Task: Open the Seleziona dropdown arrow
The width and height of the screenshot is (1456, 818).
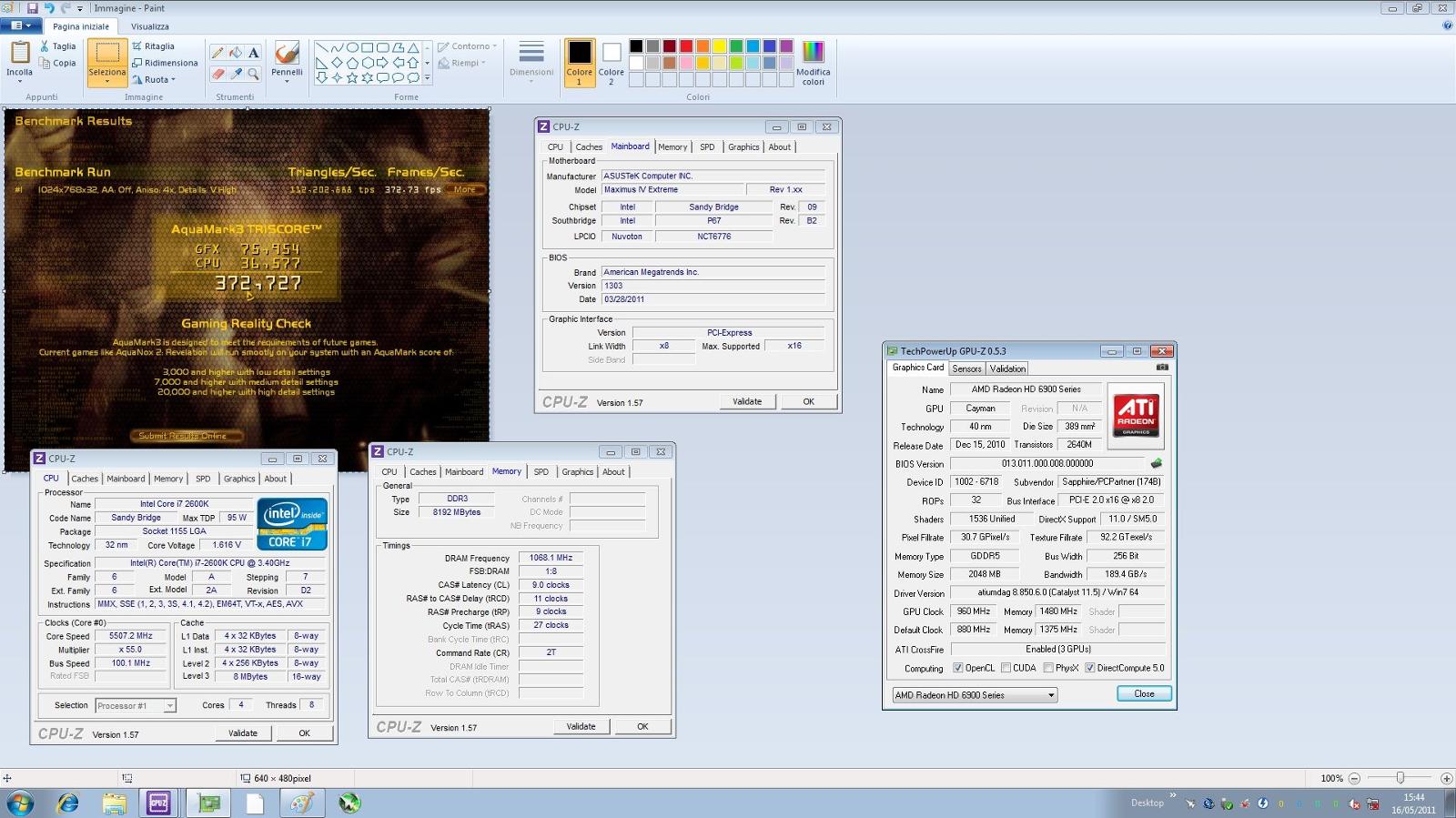Action: pyautogui.click(x=107, y=80)
